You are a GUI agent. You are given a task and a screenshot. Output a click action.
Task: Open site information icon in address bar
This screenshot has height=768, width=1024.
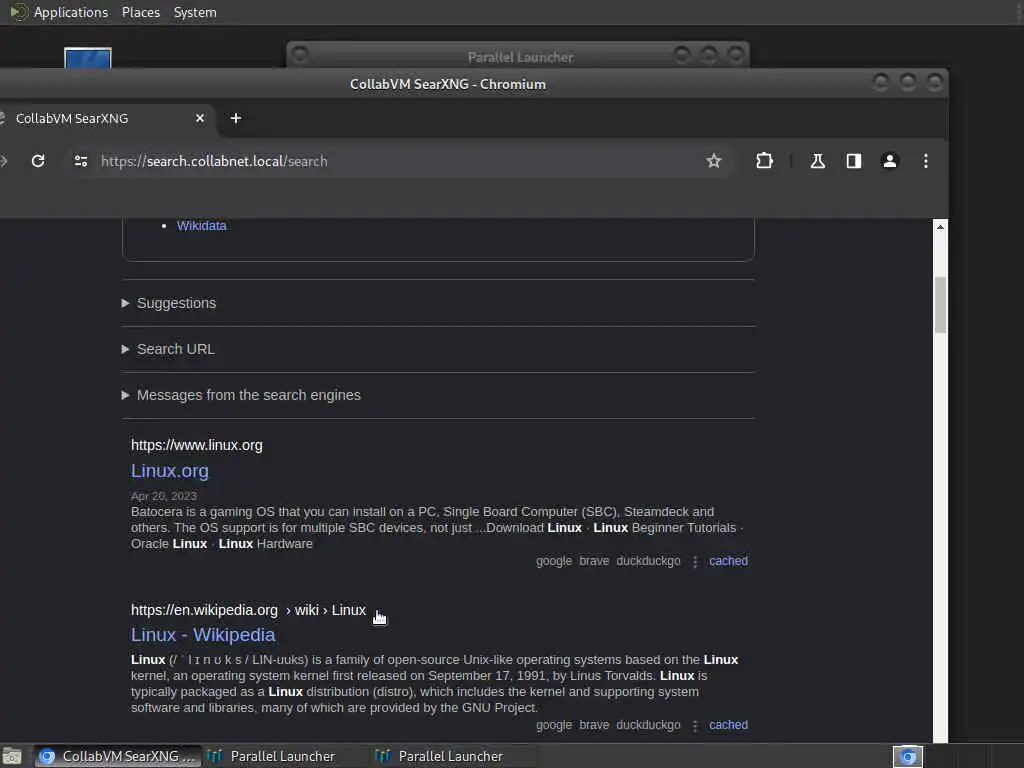tap(81, 161)
